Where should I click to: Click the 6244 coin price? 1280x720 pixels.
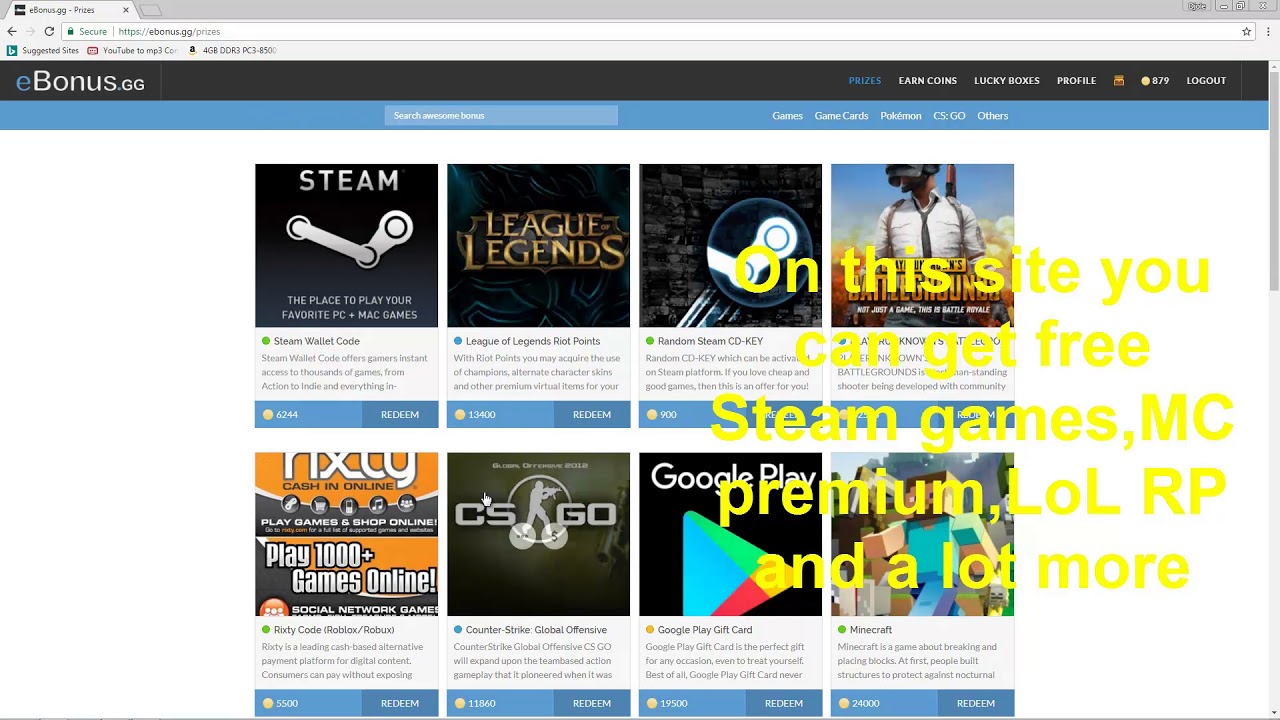(x=281, y=414)
